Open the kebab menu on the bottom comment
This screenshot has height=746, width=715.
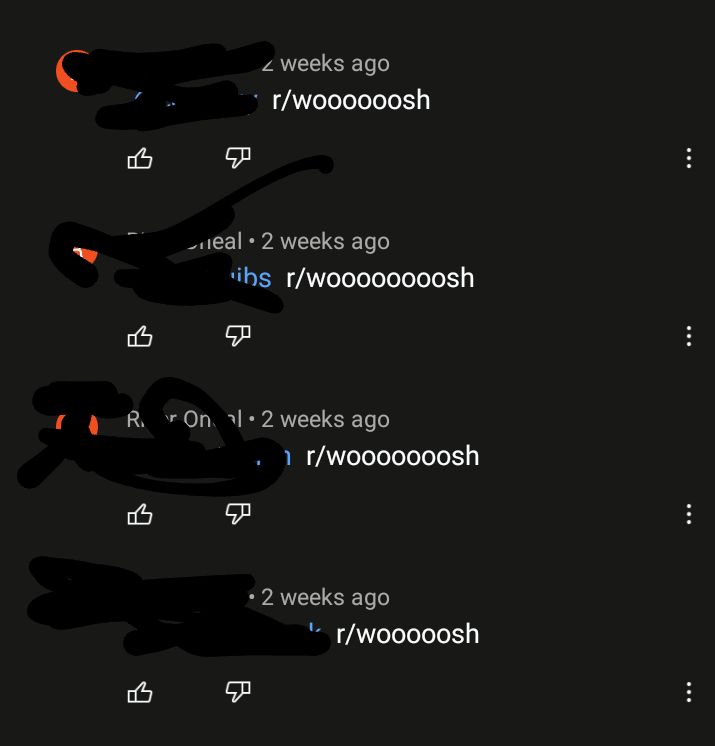click(x=689, y=692)
